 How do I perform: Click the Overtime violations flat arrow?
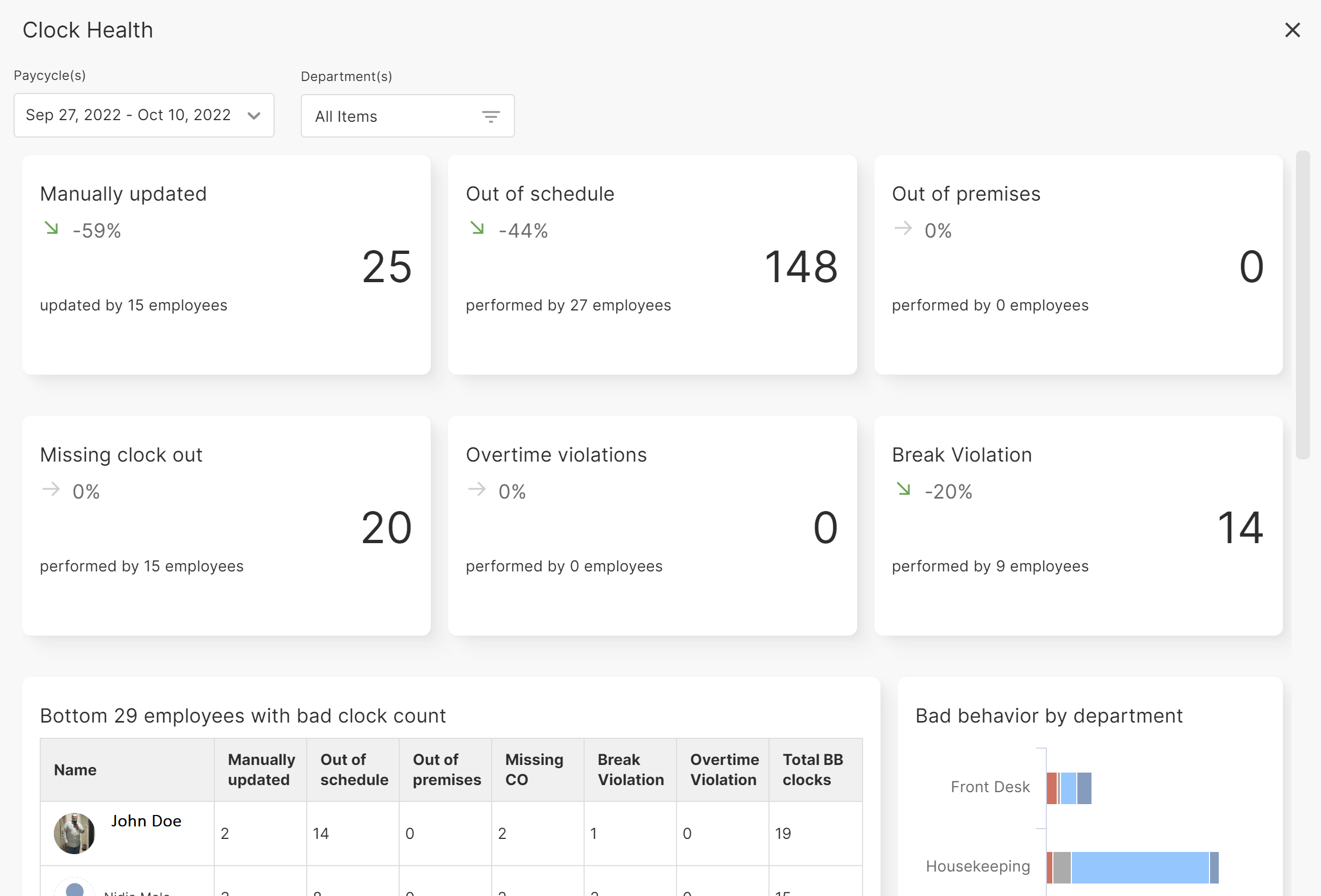tap(477, 489)
